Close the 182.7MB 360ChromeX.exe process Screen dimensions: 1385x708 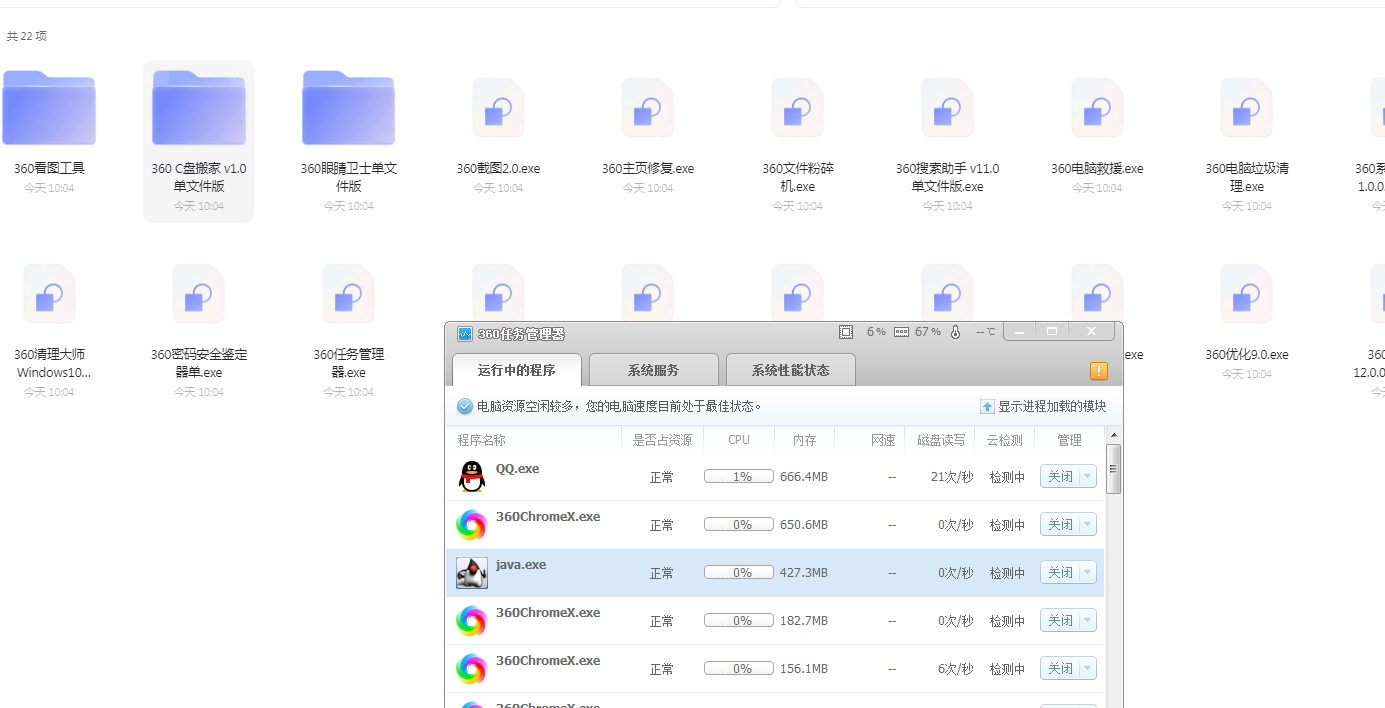[x=1060, y=621]
